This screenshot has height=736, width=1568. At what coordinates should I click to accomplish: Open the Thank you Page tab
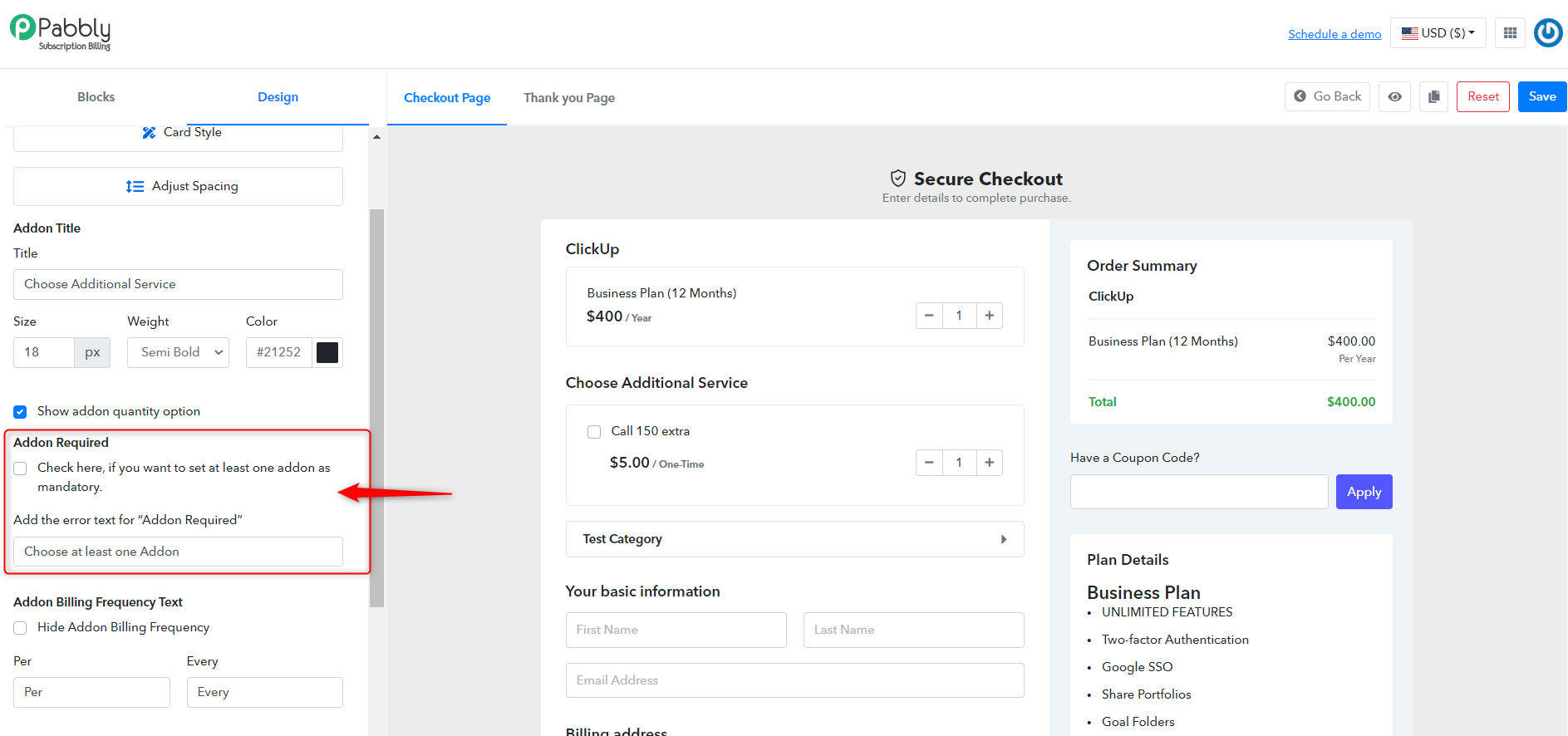coord(569,98)
